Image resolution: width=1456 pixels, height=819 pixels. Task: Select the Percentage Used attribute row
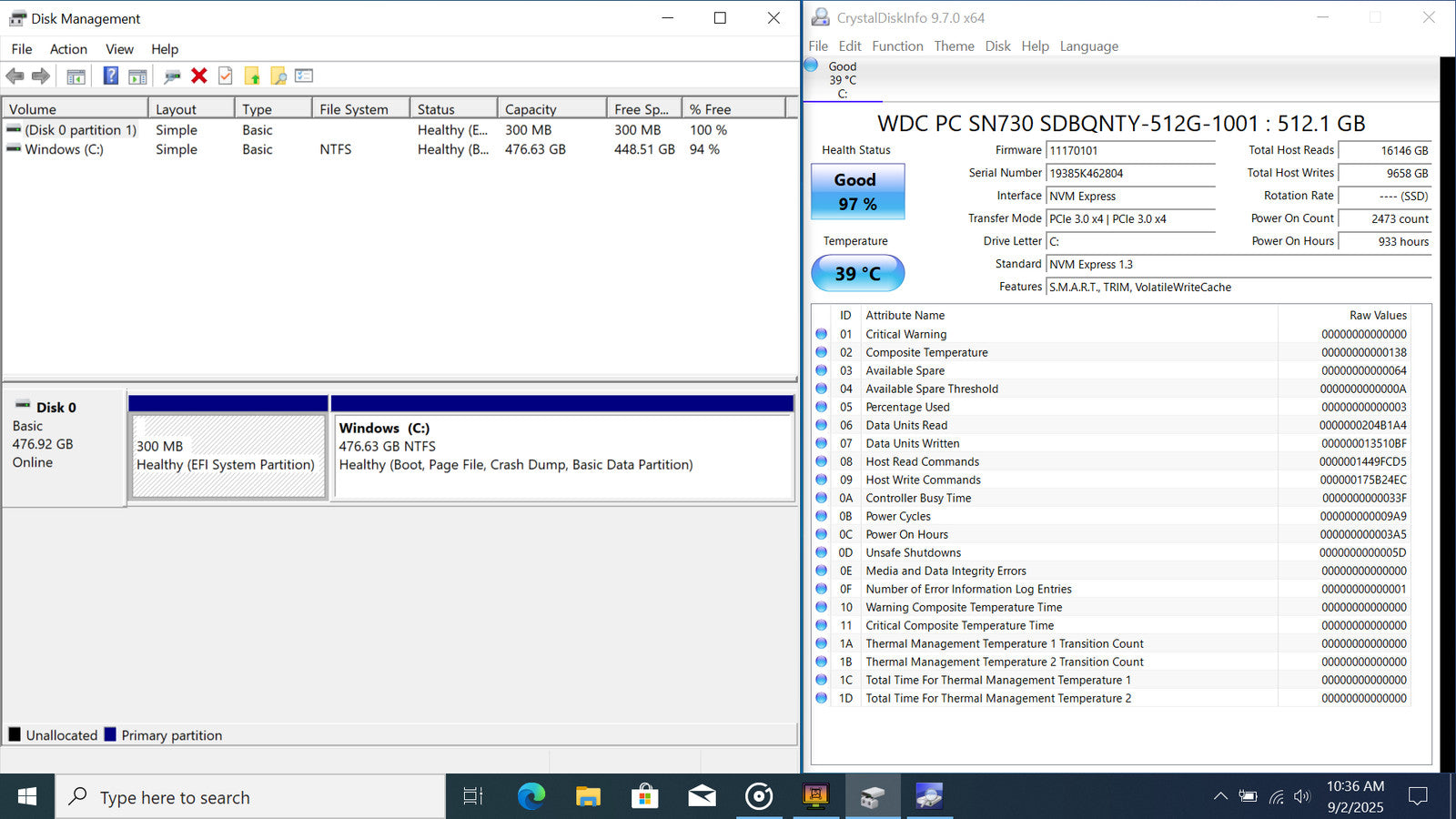(x=1111, y=407)
